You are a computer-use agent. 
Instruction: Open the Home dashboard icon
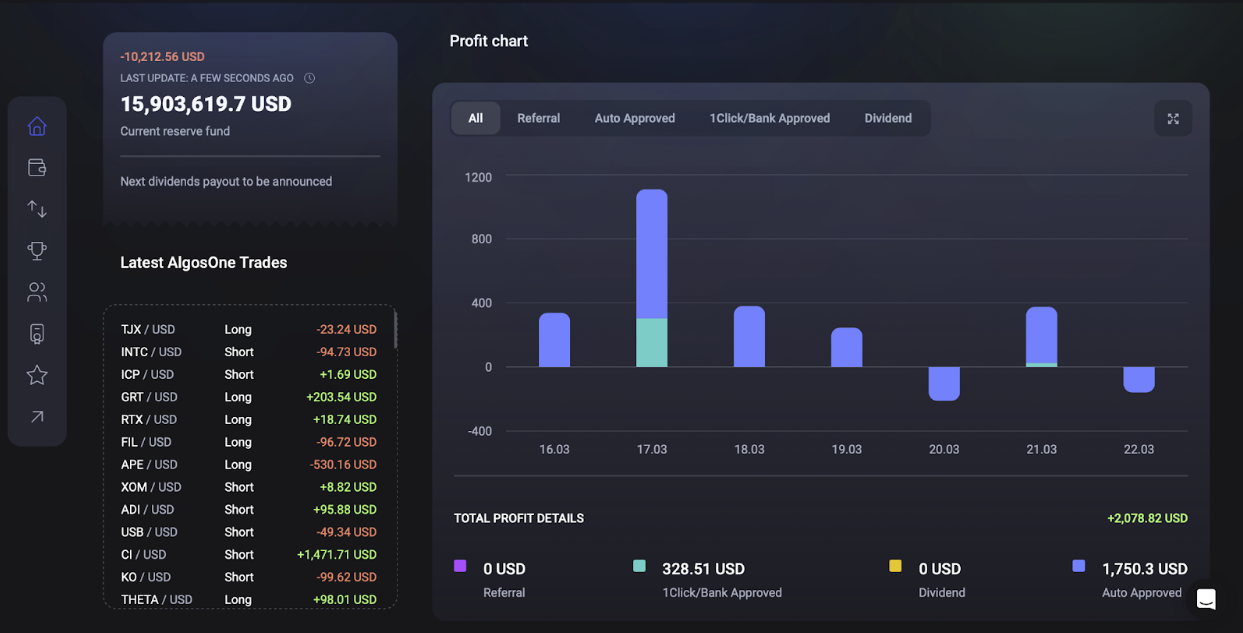coord(37,126)
